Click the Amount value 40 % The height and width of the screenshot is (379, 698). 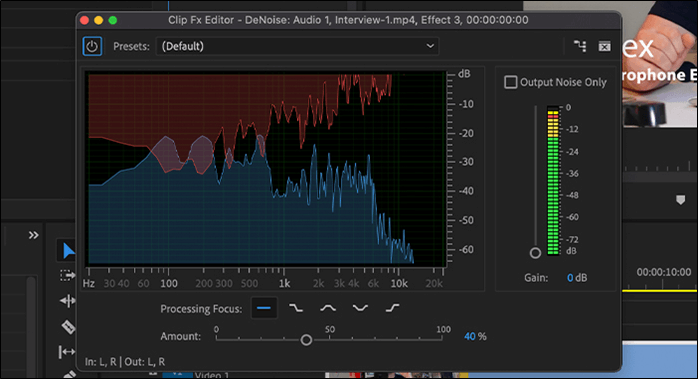click(x=475, y=336)
